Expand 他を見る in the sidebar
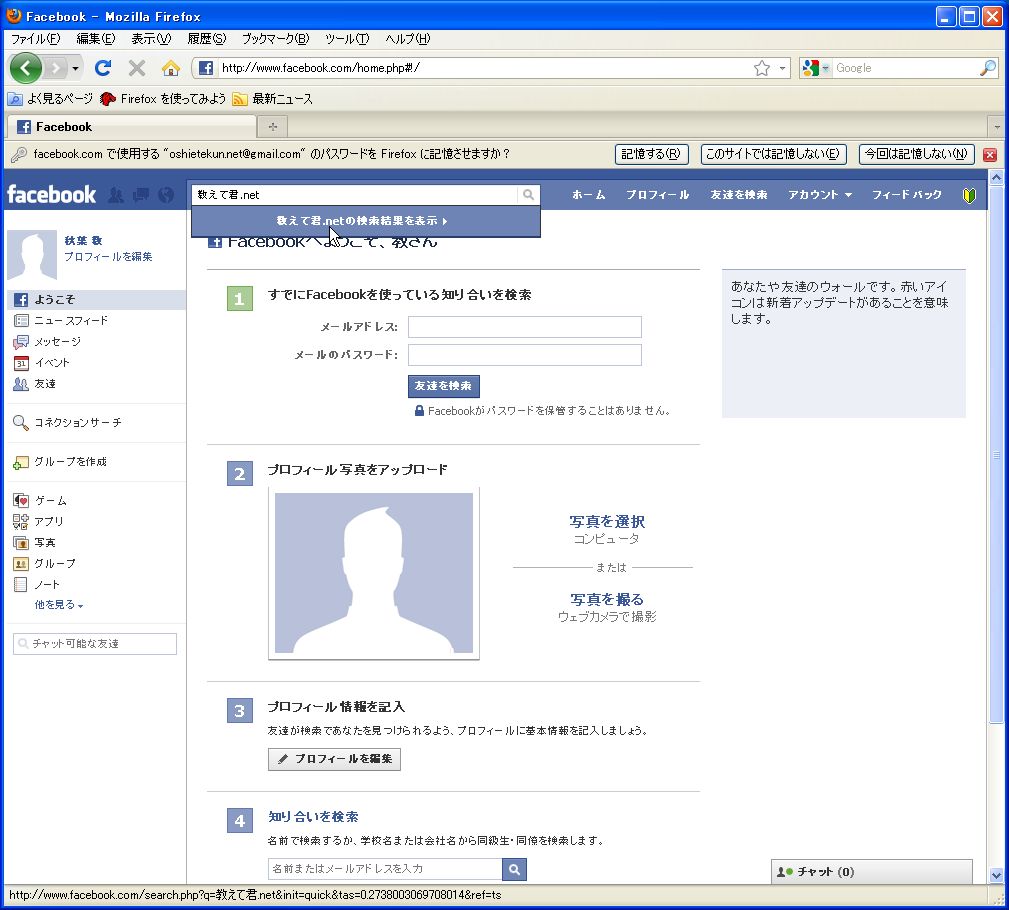 (x=59, y=605)
